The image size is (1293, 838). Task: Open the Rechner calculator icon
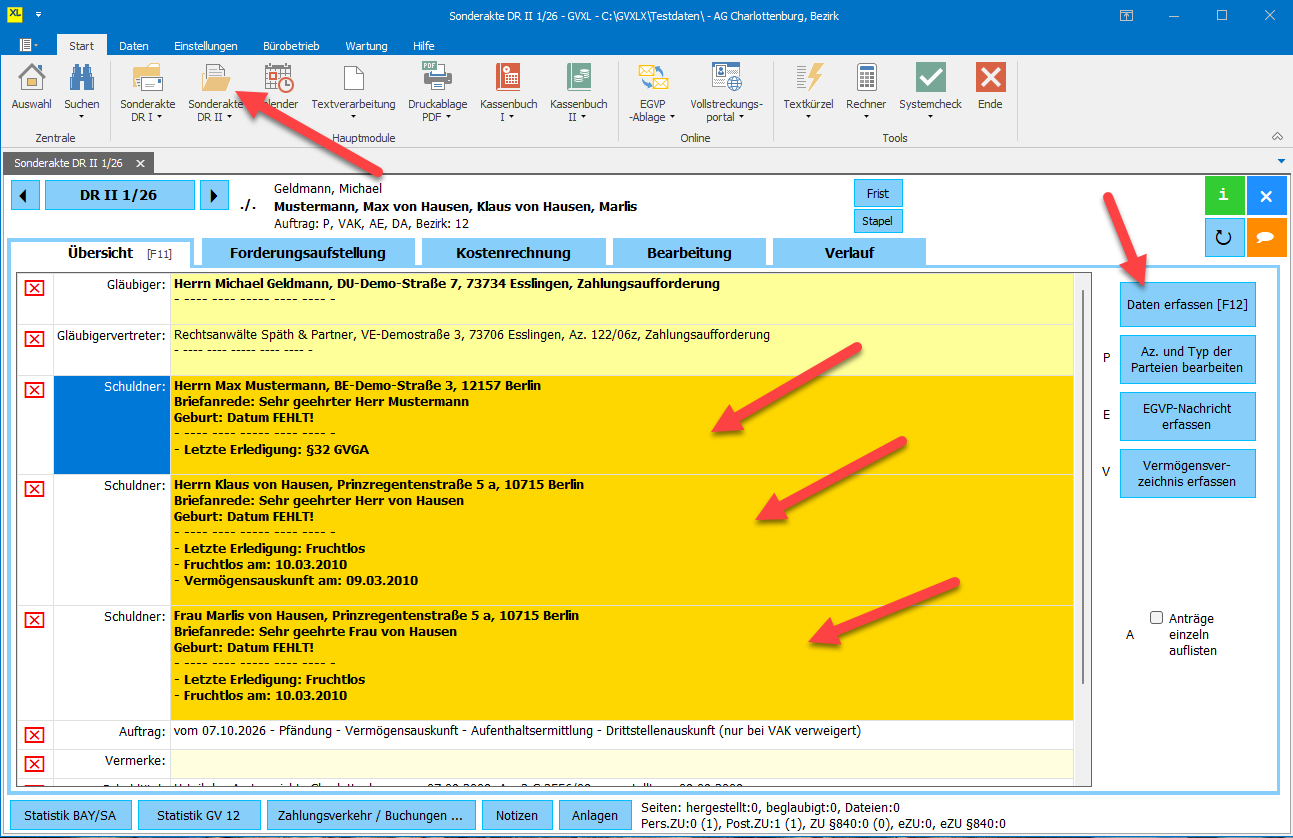(x=866, y=78)
